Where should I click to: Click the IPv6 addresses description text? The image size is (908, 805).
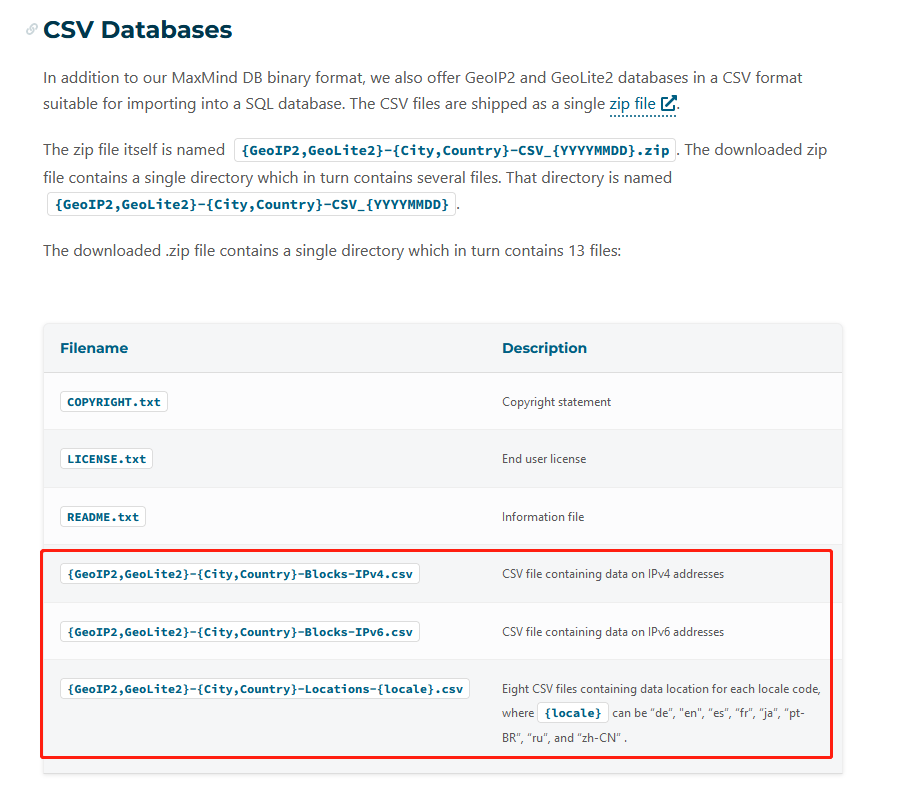coord(612,632)
